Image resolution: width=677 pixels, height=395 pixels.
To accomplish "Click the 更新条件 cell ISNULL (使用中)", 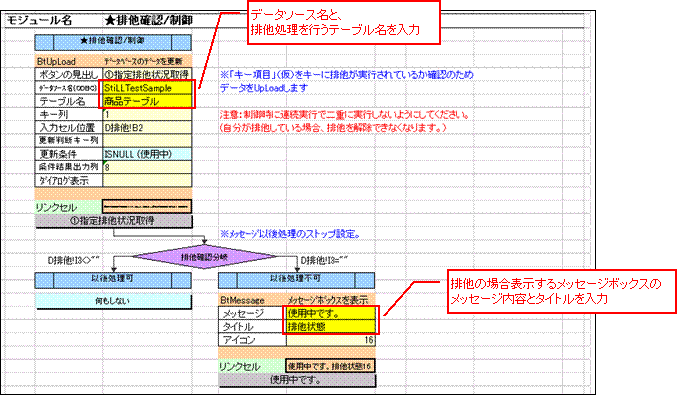I will (x=147, y=154).
